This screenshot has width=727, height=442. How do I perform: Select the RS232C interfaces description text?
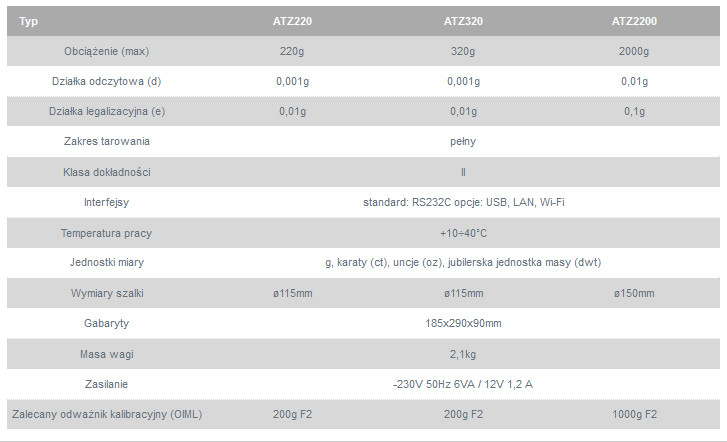[463, 202]
